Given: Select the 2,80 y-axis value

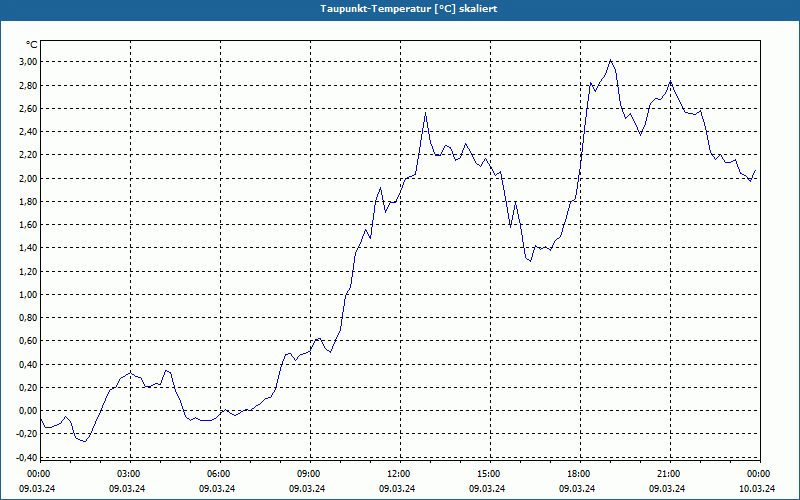Looking at the screenshot, I should pos(29,85).
